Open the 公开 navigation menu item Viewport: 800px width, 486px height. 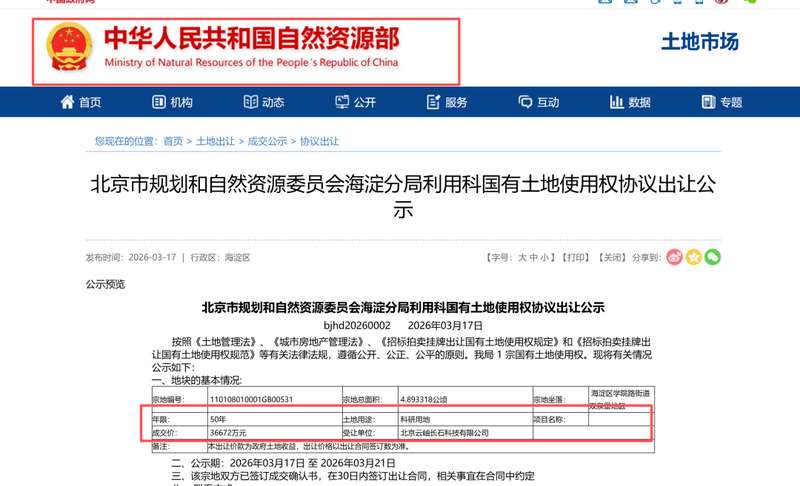(x=356, y=102)
